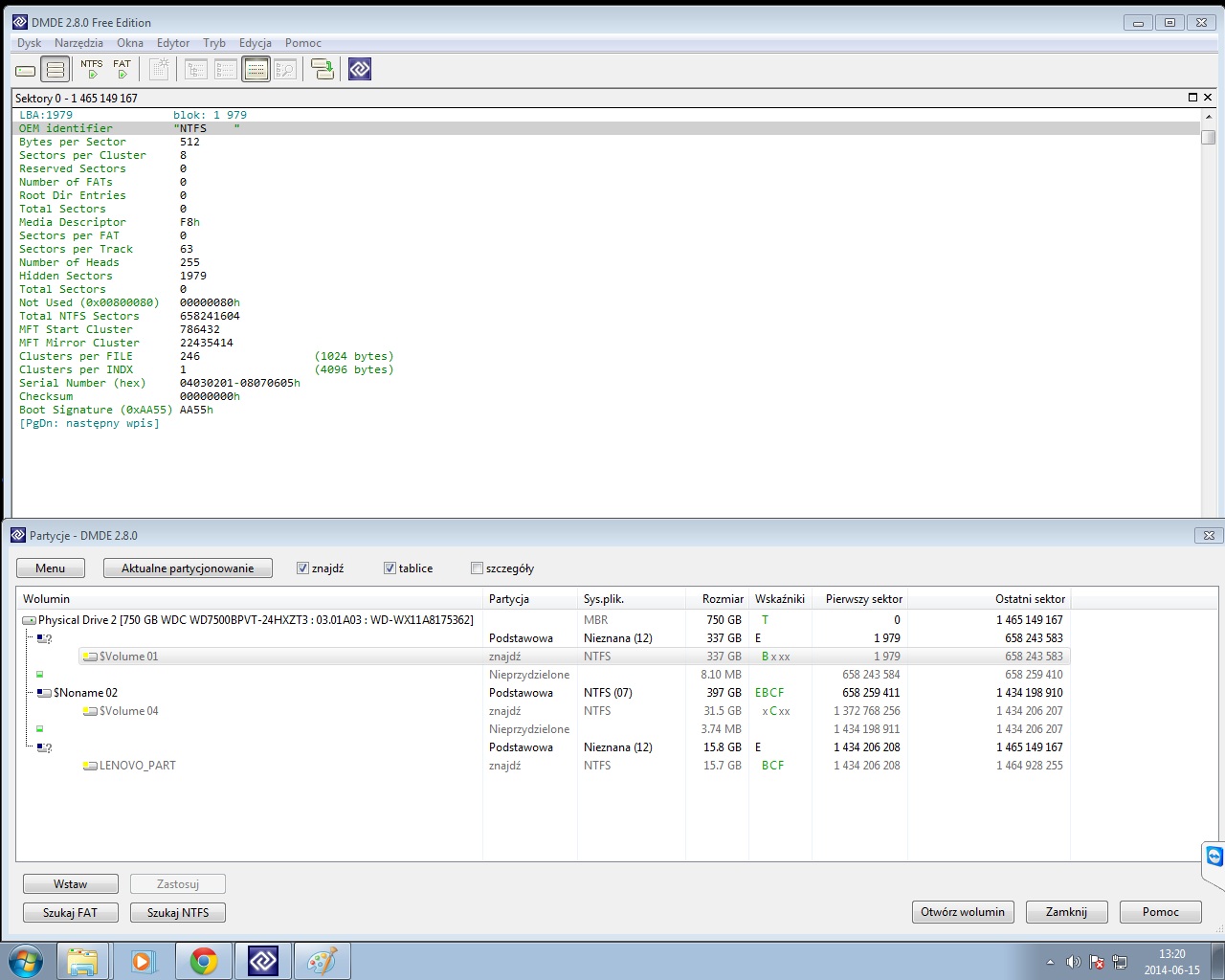Click the partitions (stacked disks) toolbar icon
The width and height of the screenshot is (1225, 980).
56,70
